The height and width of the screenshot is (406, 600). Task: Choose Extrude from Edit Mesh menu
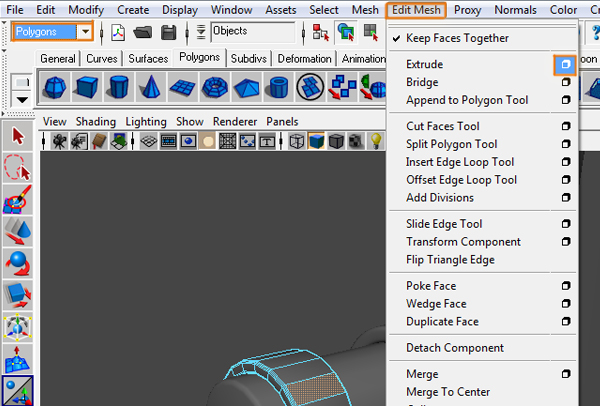point(424,64)
